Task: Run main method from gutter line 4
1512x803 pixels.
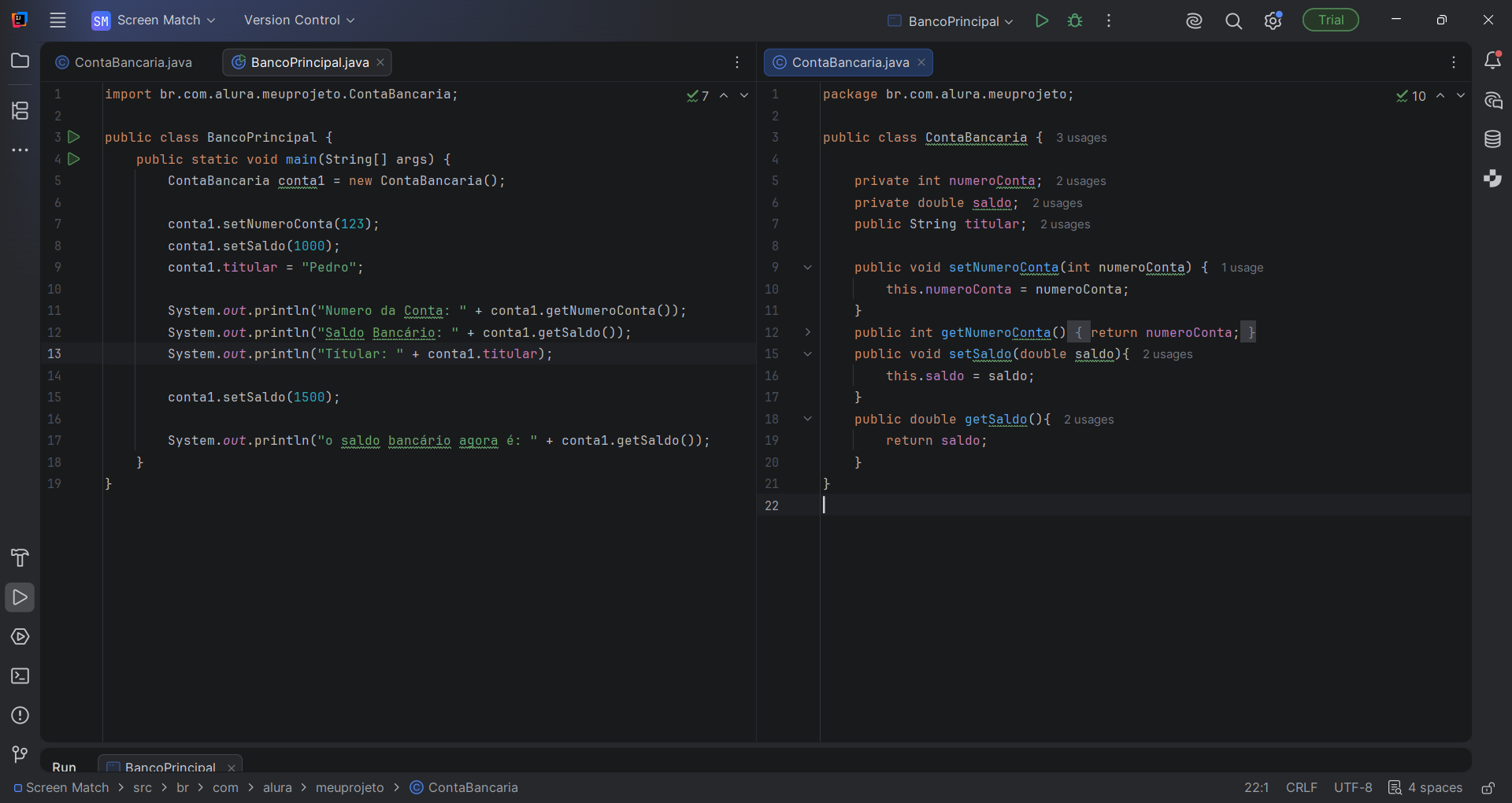Action: (74, 159)
